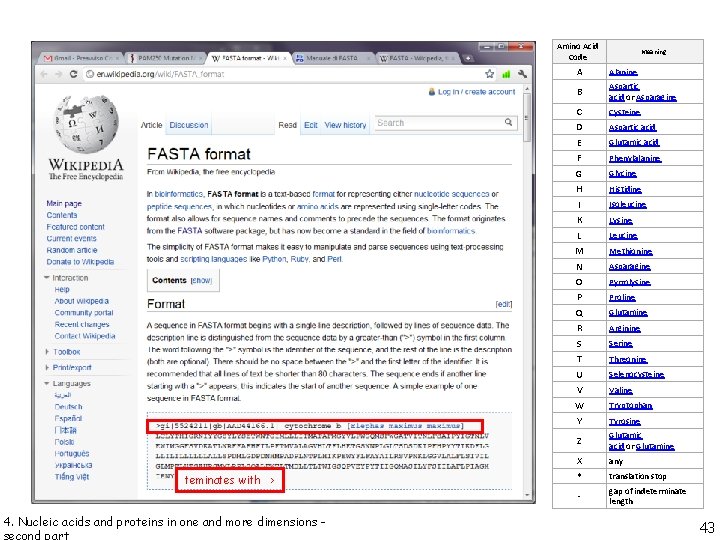
Task: Select the Português language link
Action: tap(72, 453)
